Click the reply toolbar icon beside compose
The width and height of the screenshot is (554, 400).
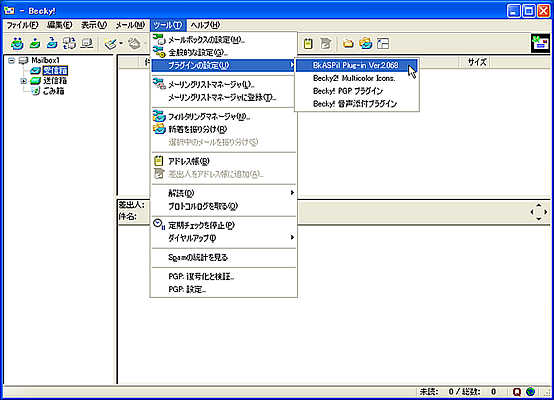(x=134, y=44)
